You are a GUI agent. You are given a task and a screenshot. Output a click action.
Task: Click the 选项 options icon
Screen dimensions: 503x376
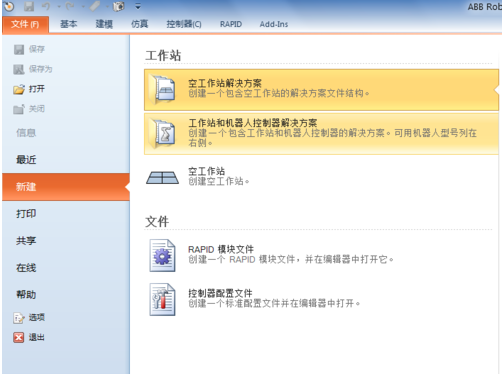pos(19,318)
